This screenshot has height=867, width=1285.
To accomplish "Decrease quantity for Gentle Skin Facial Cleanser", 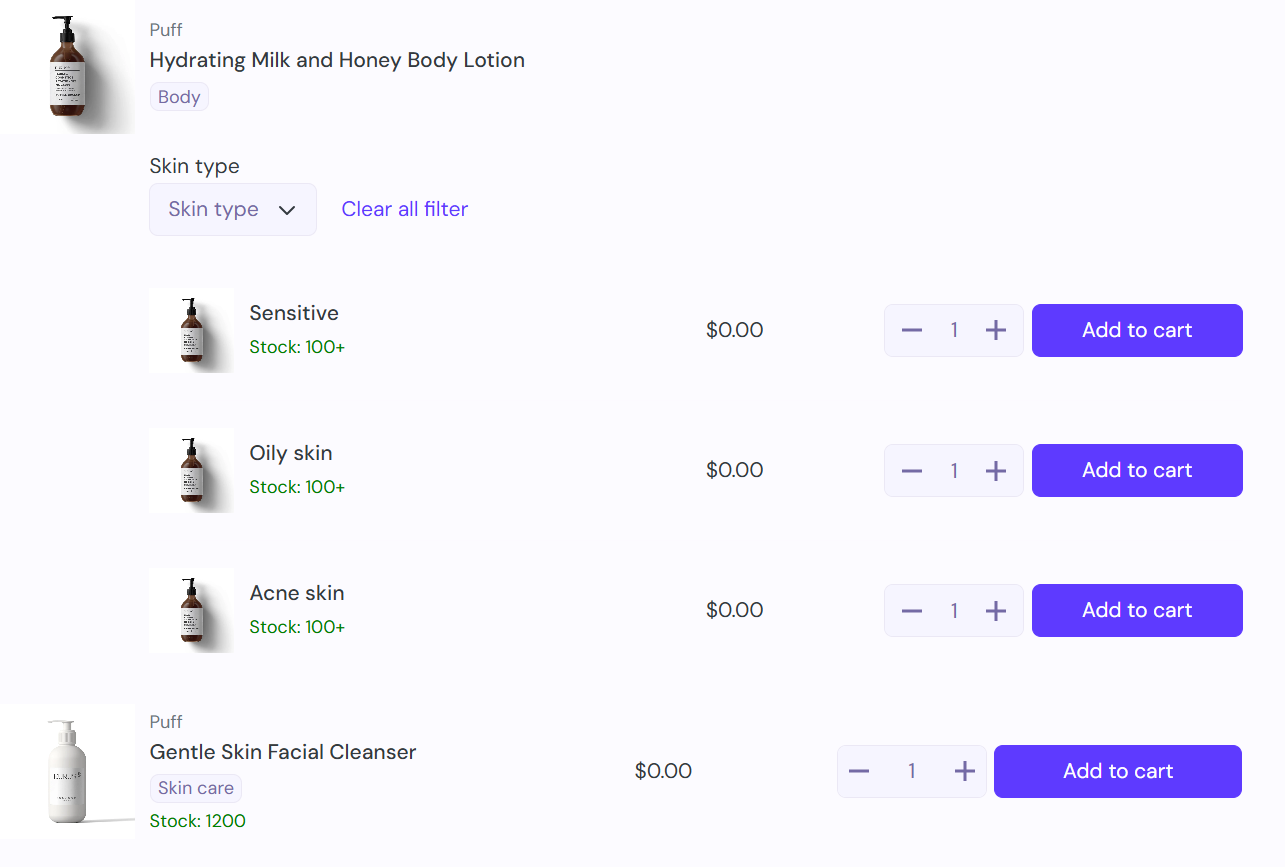I will click(x=859, y=771).
